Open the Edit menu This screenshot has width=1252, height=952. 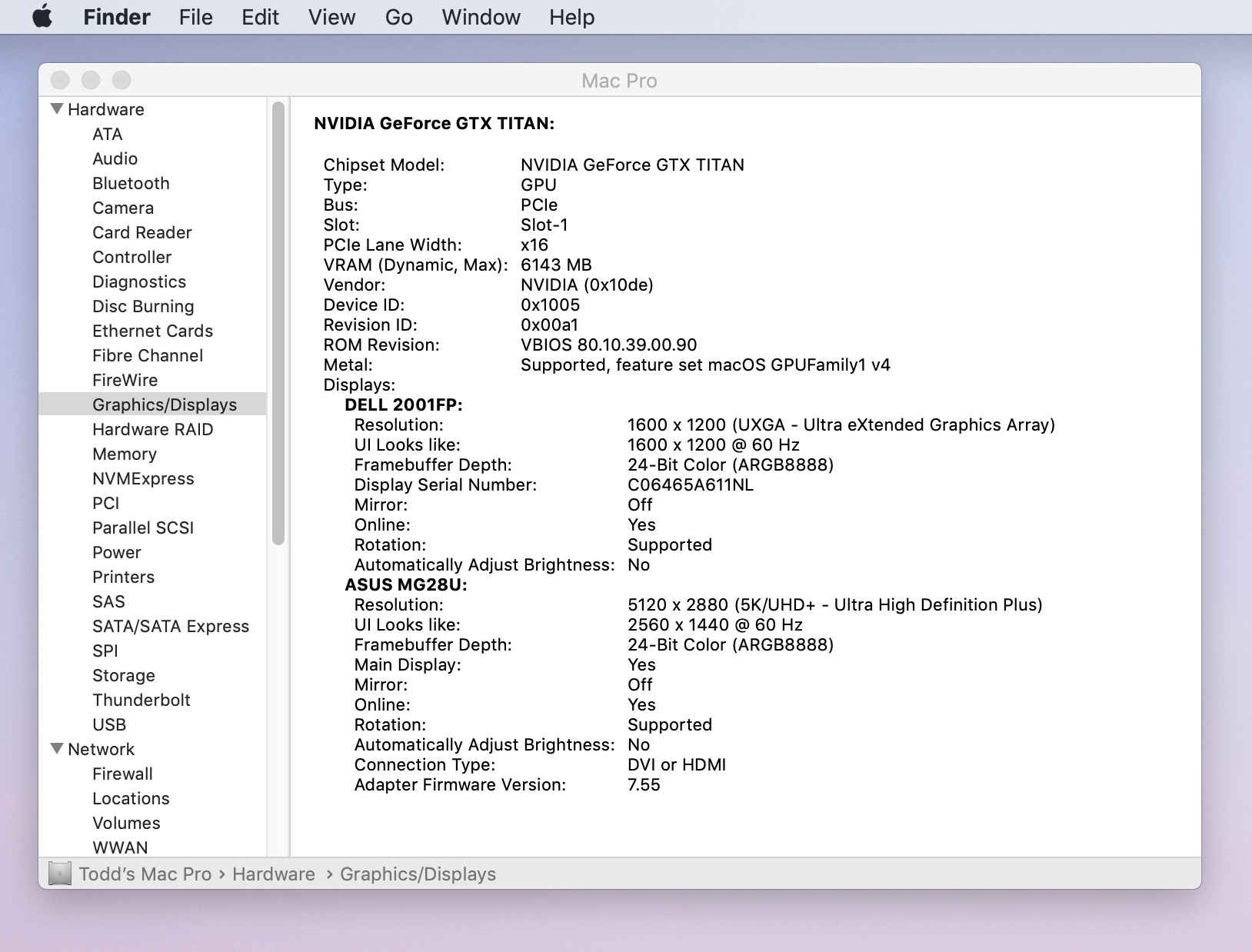(260, 17)
